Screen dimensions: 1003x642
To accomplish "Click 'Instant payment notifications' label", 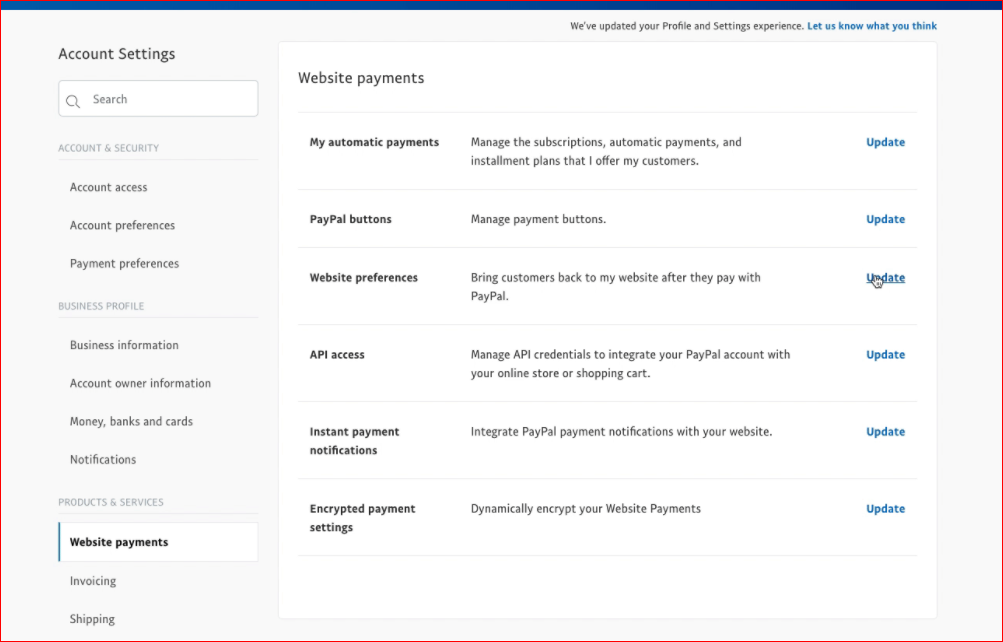I will point(354,441).
